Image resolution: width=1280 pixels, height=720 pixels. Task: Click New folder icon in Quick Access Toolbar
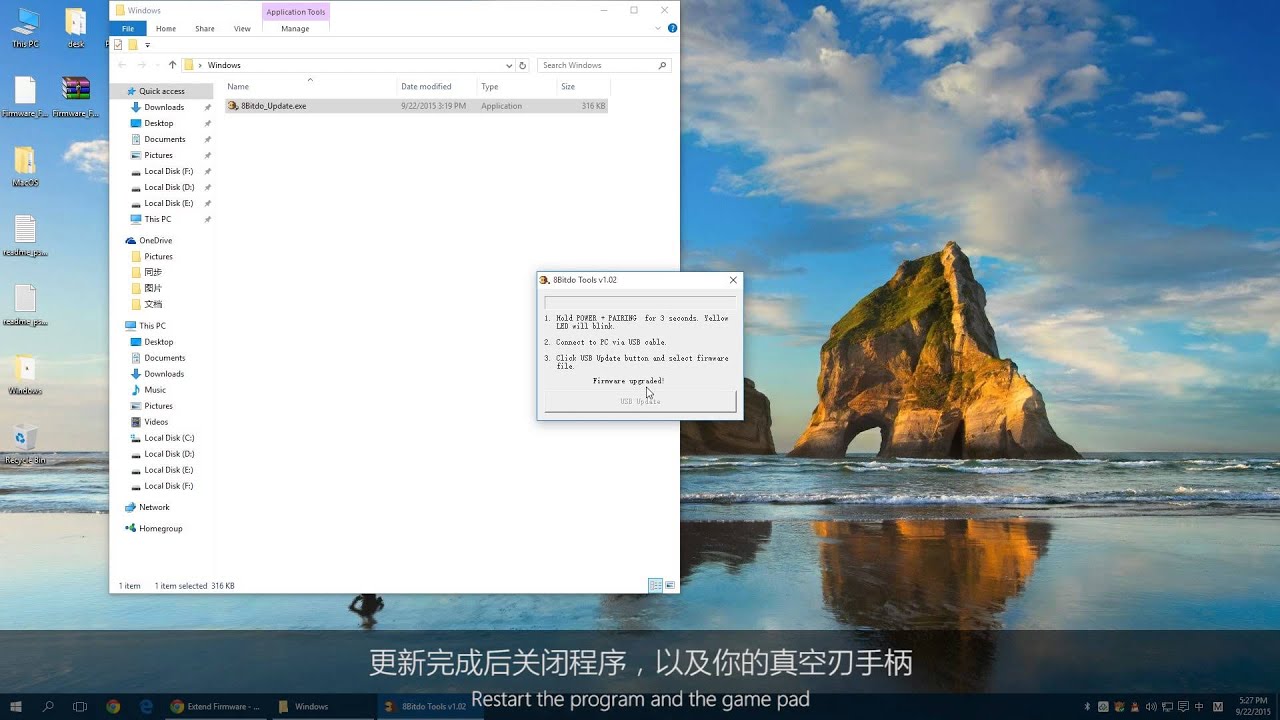click(133, 45)
